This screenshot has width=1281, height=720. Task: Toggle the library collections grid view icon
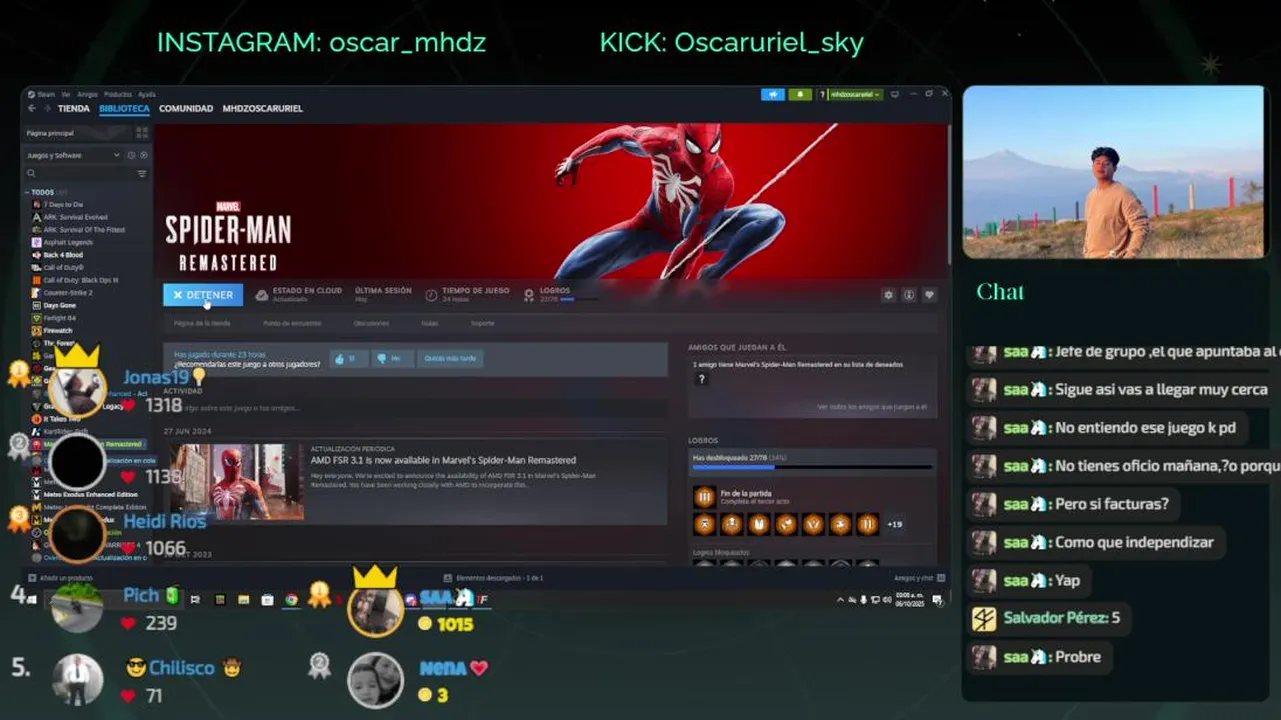pos(142,132)
